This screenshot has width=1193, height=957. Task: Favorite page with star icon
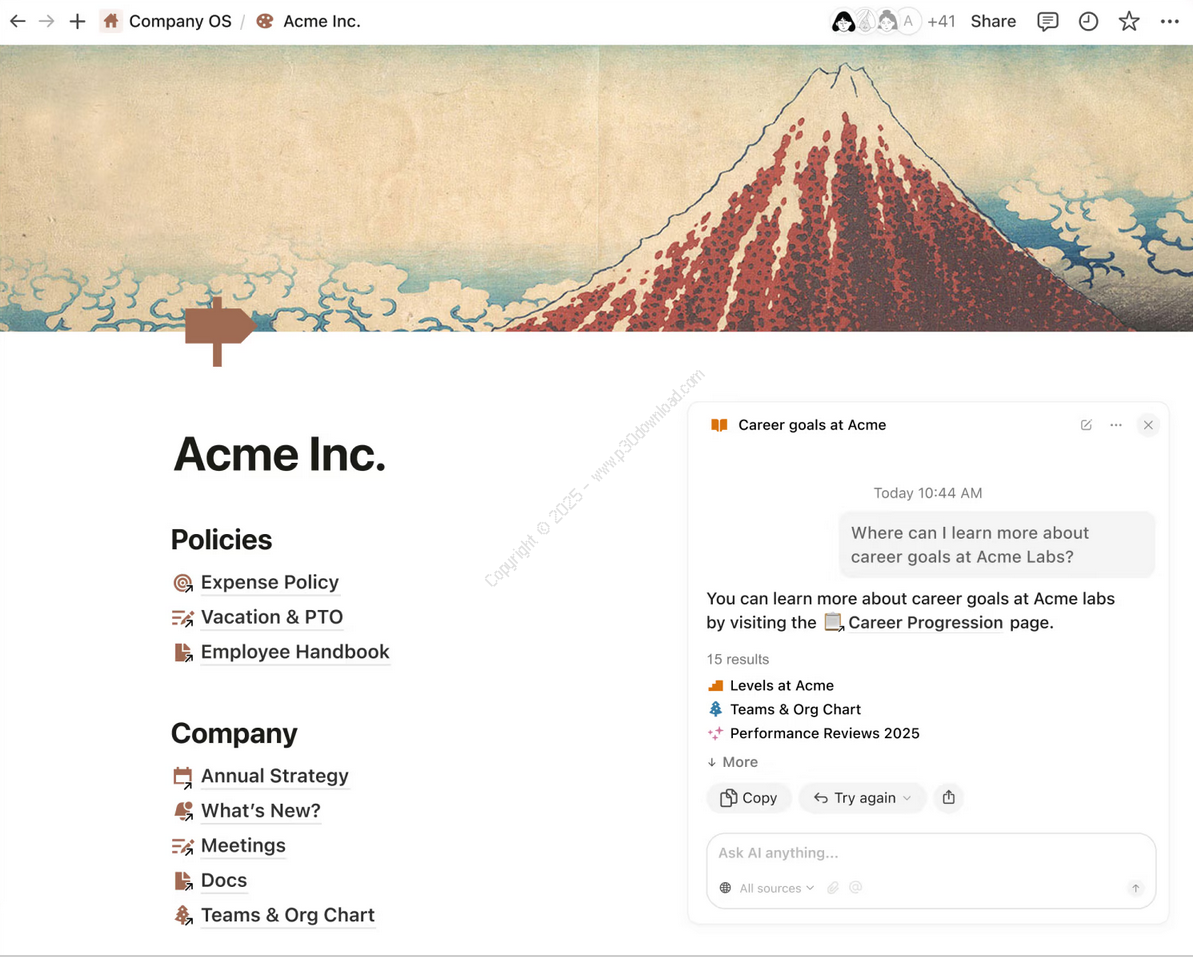1129,21
